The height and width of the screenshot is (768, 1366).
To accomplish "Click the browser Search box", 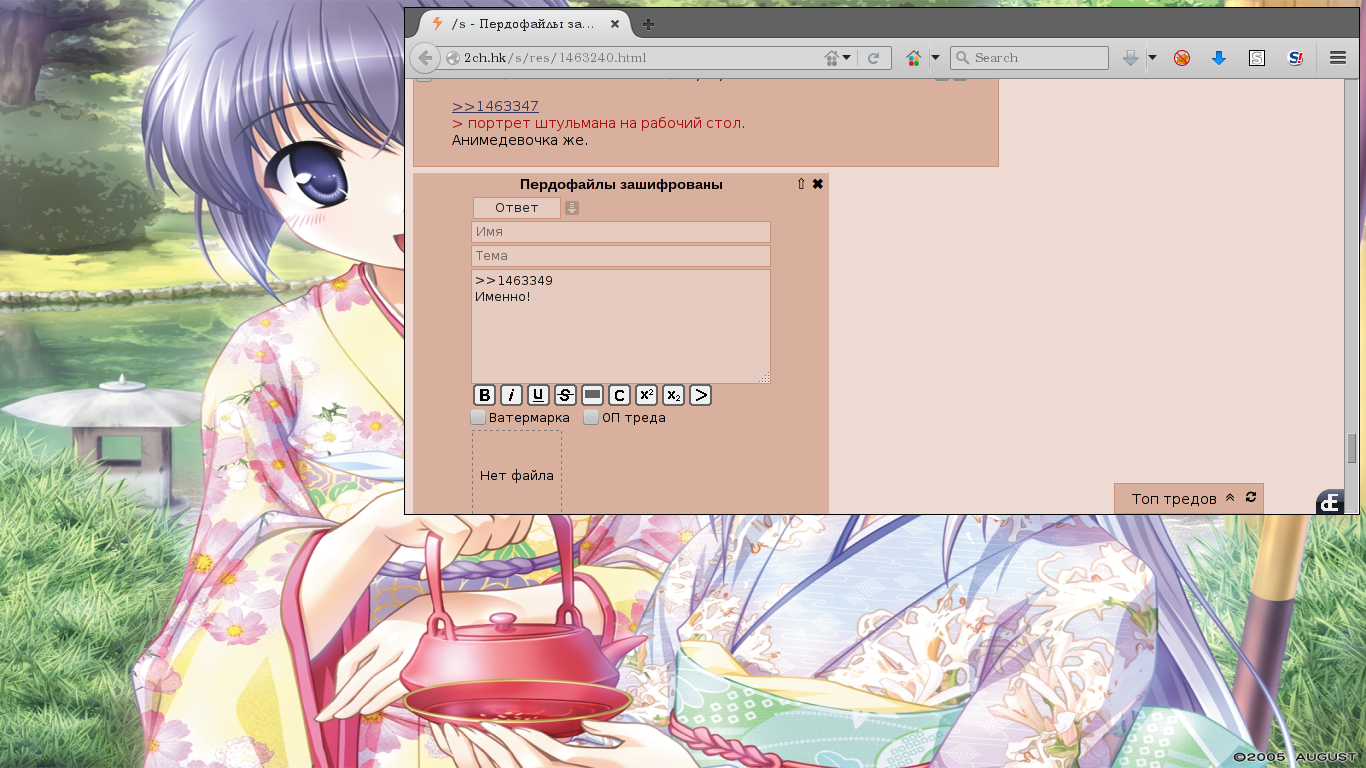I will click(x=1029, y=58).
